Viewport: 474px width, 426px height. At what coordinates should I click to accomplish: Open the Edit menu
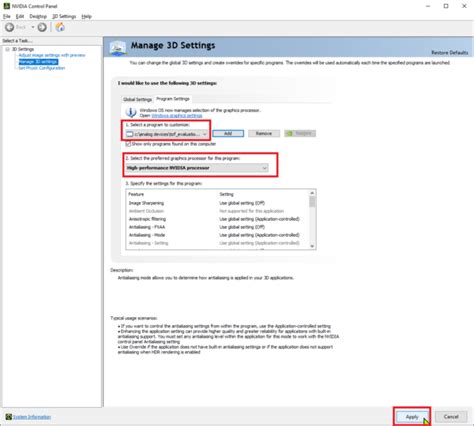pos(20,16)
